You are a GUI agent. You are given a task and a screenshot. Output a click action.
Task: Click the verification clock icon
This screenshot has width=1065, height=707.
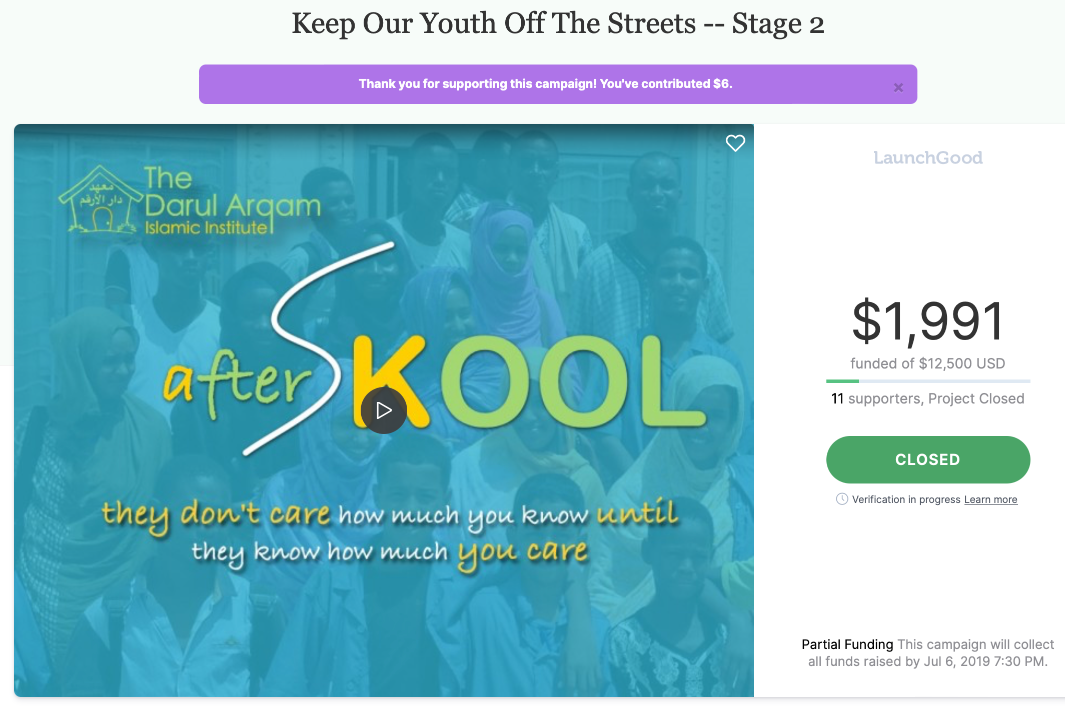[x=842, y=499]
